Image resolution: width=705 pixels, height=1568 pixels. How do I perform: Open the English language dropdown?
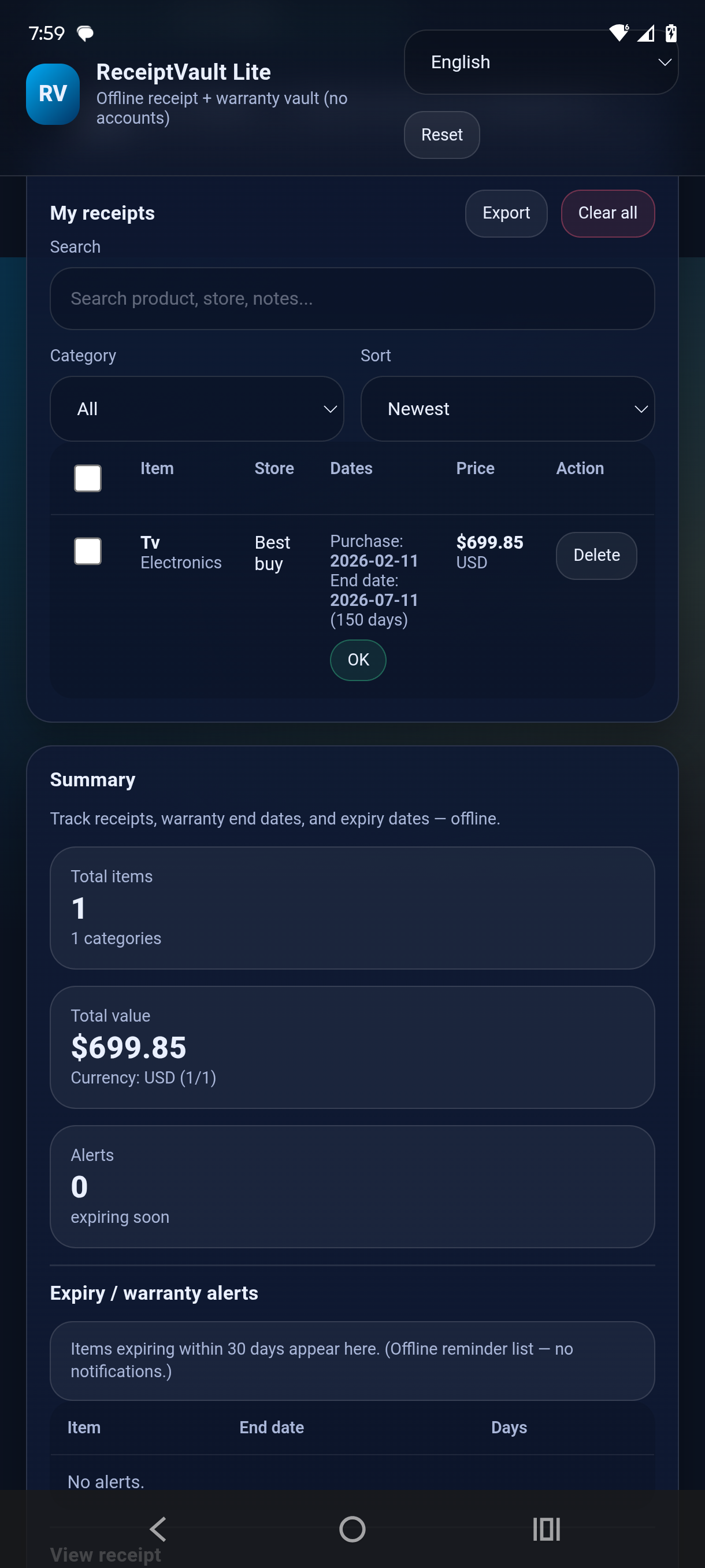[x=541, y=62]
